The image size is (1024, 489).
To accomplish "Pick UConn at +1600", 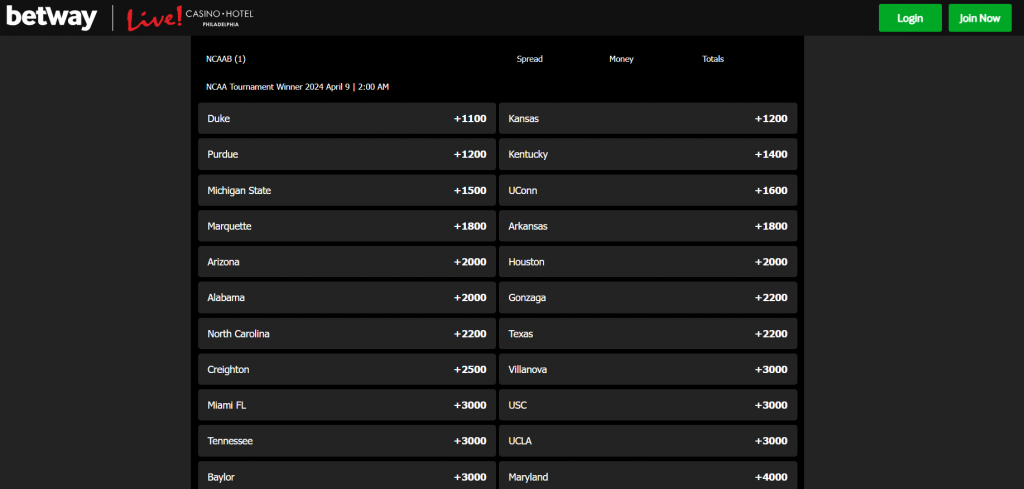I will click(648, 191).
